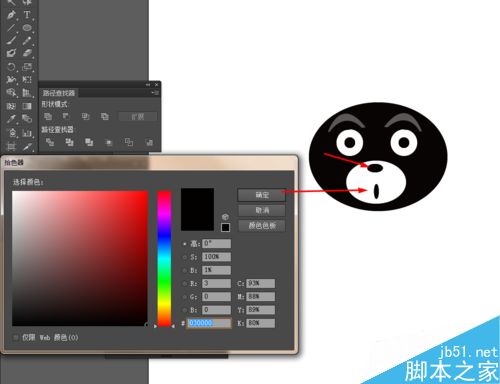The image size is (500, 384).
Task: Select the Blend tool
Action: 27,119
